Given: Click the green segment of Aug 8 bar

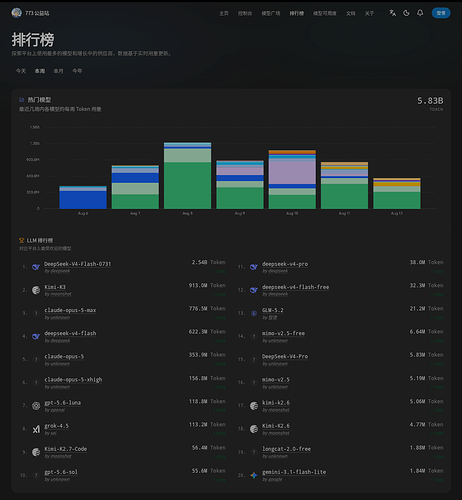Looking at the screenshot, I should pyautogui.click(x=187, y=185).
